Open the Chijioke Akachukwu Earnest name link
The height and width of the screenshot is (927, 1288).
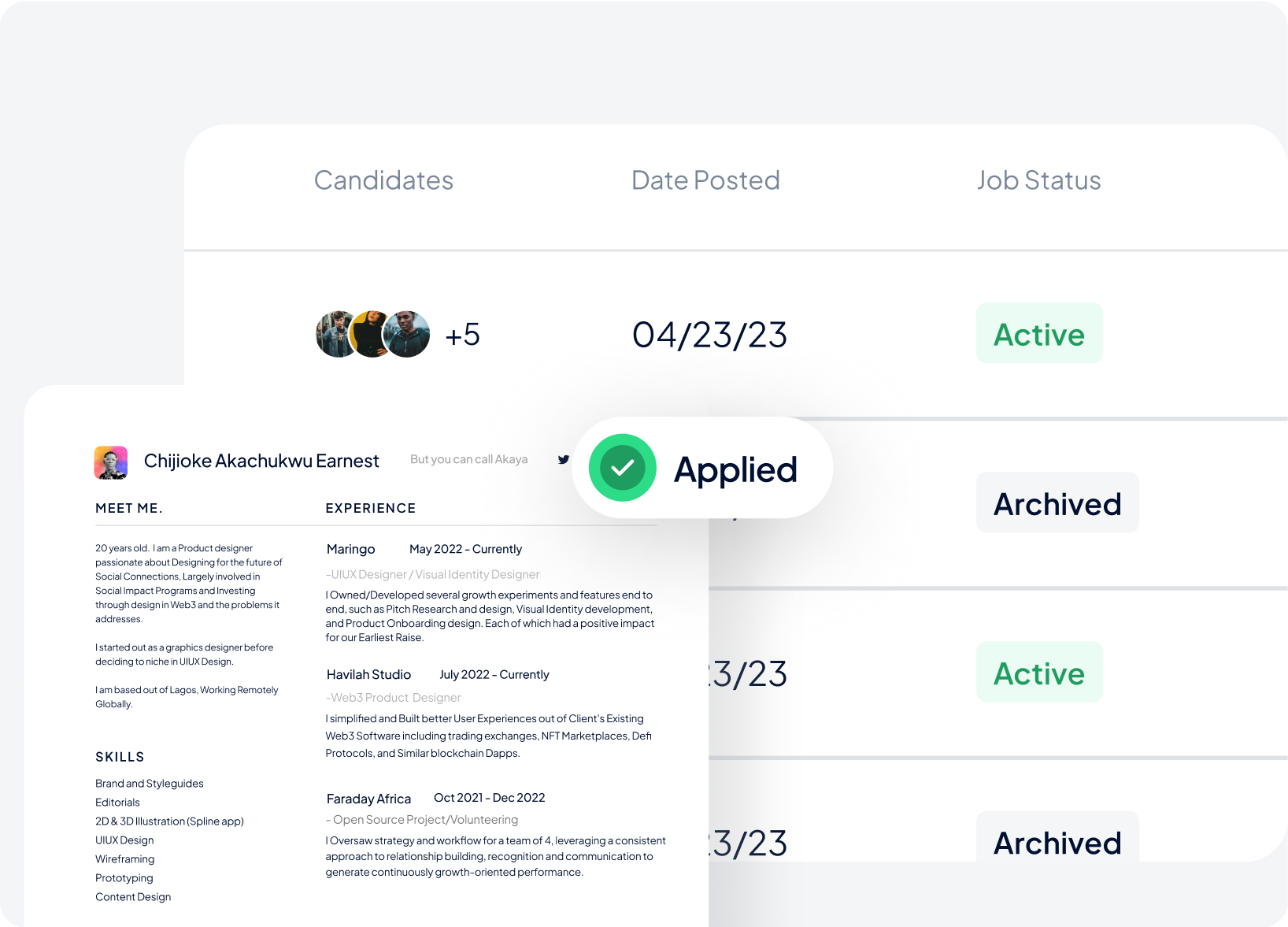(x=261, y=461)
